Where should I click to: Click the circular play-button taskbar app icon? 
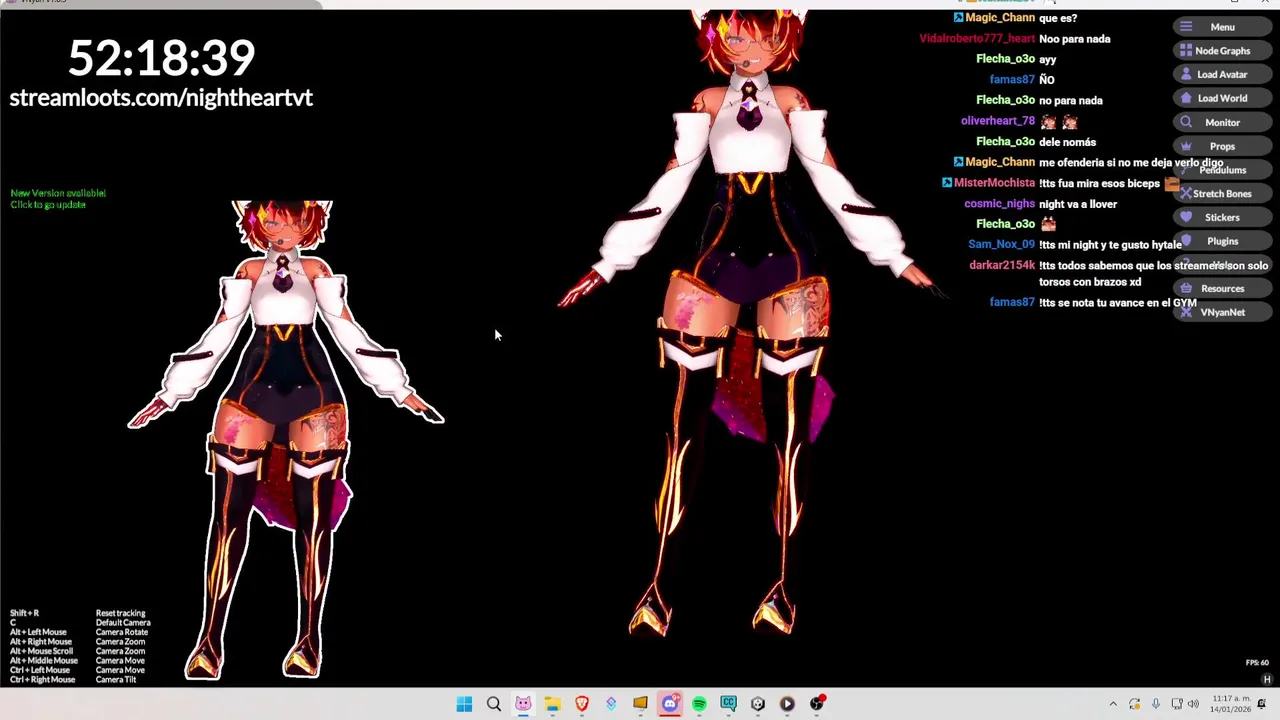click(787, 704)
